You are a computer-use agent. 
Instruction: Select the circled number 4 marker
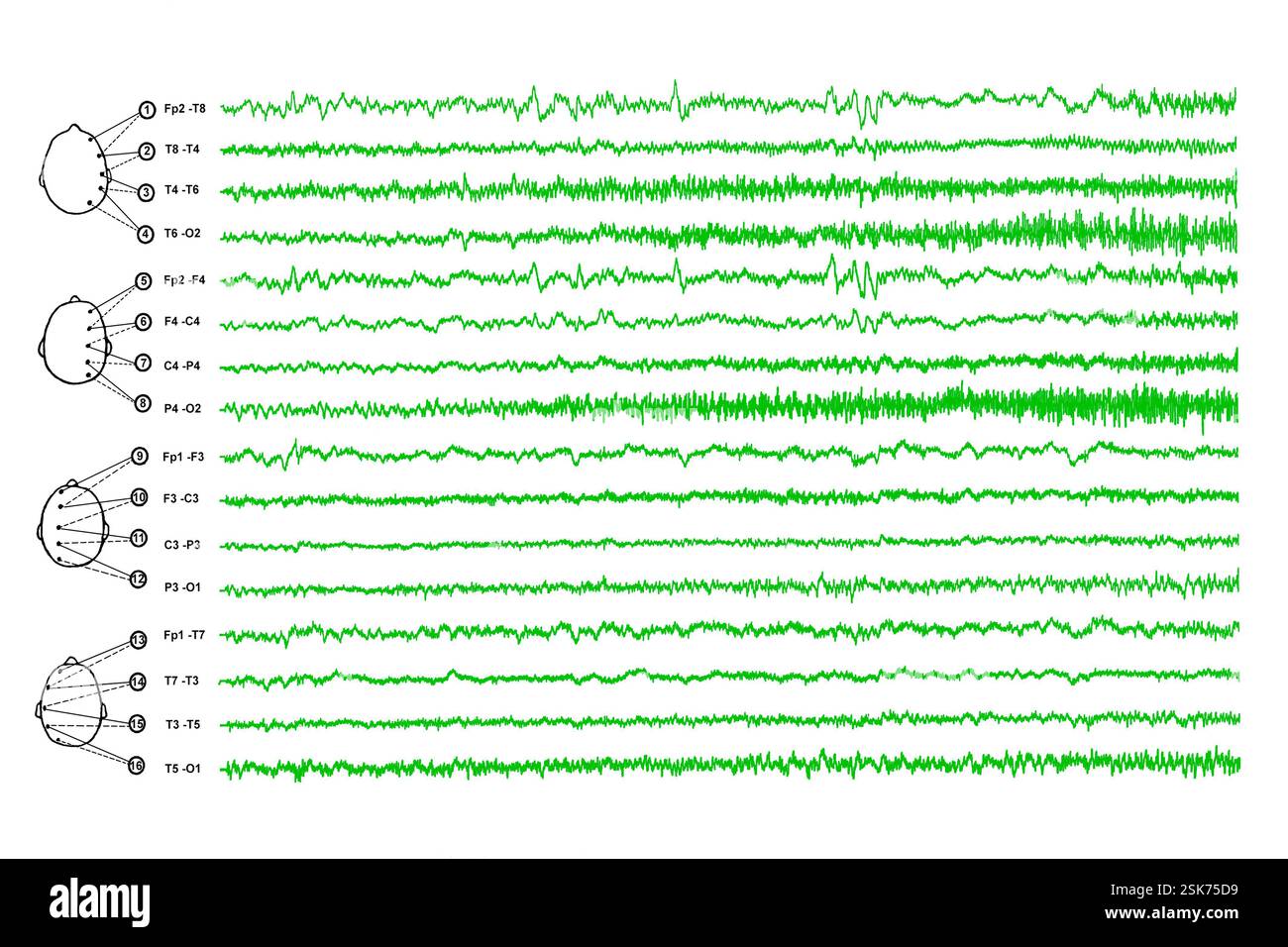coord(146,235)
